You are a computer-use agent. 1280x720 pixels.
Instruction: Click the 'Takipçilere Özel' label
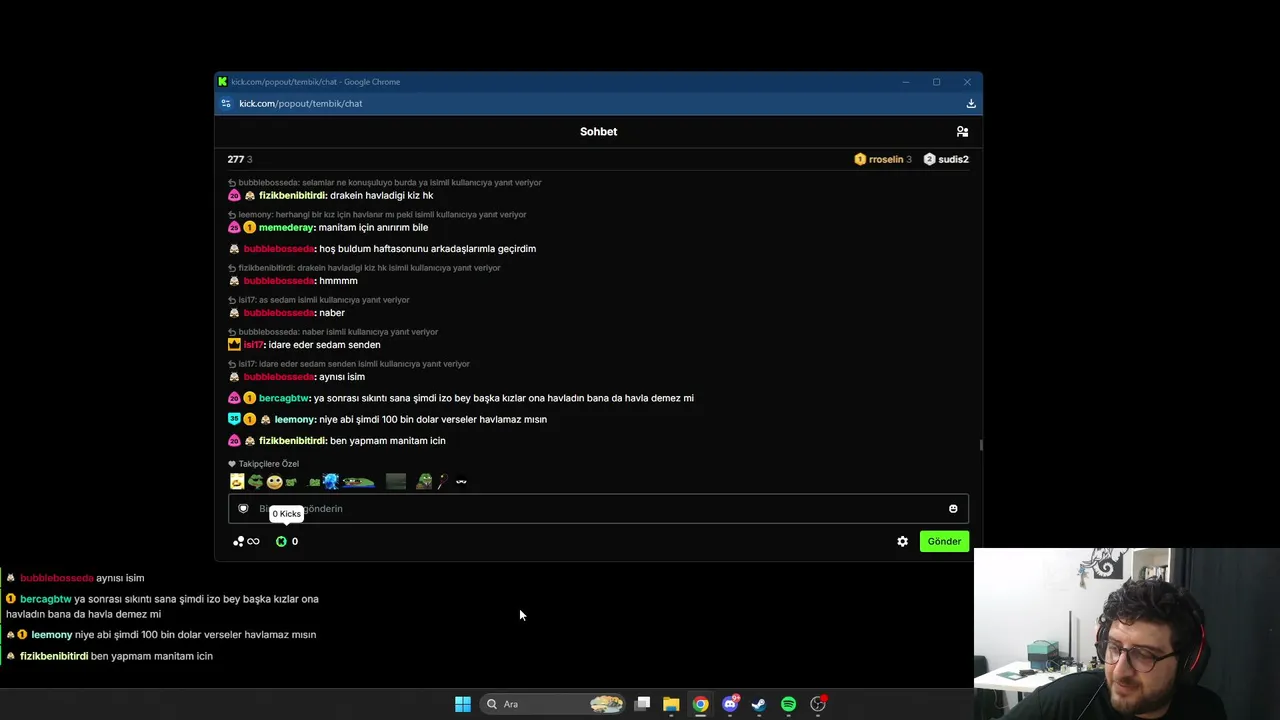269,464
